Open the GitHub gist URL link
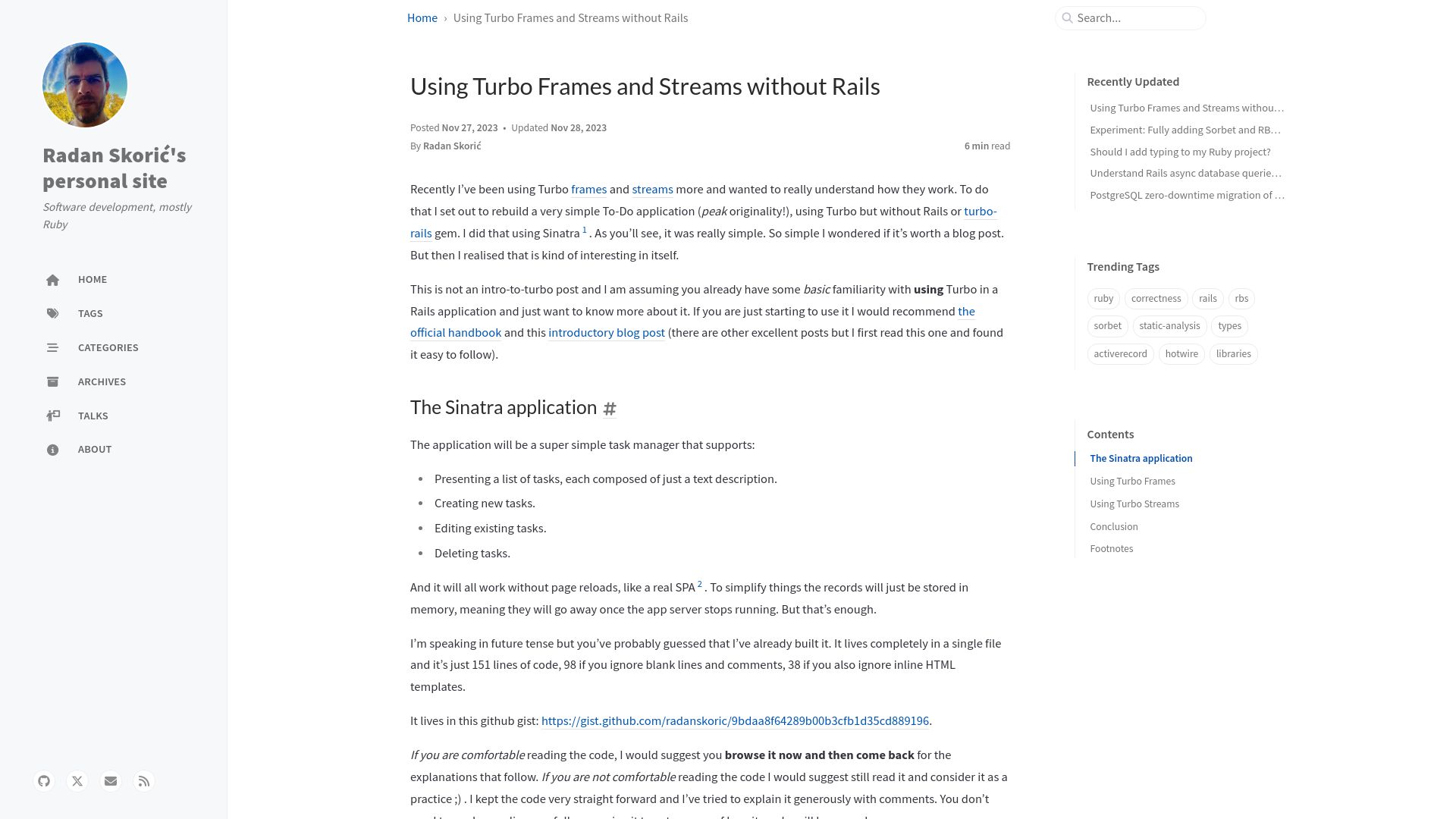 pos(735,721)
